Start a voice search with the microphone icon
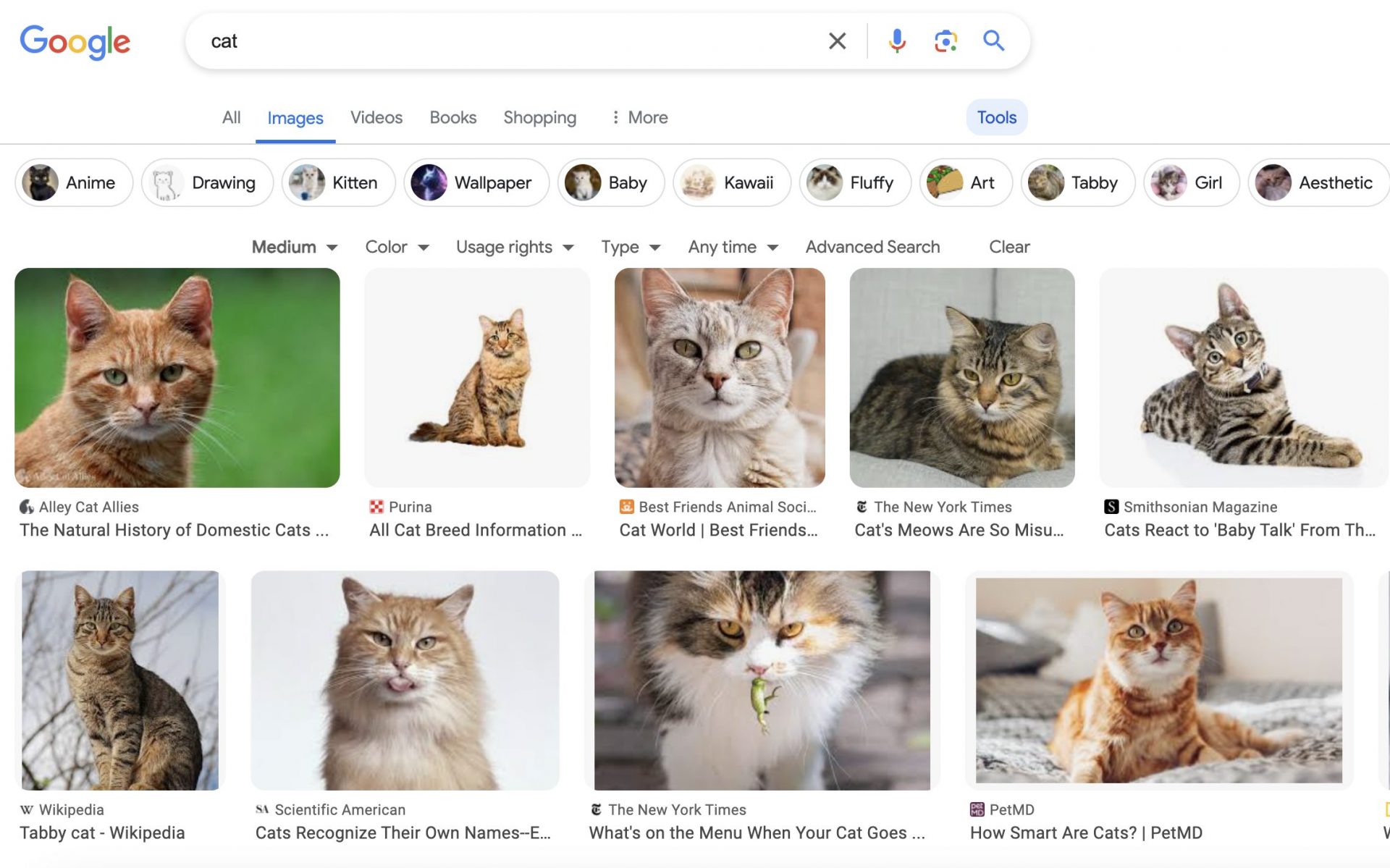This screenshot has height=868, width=1390. (x=896, y=41)
